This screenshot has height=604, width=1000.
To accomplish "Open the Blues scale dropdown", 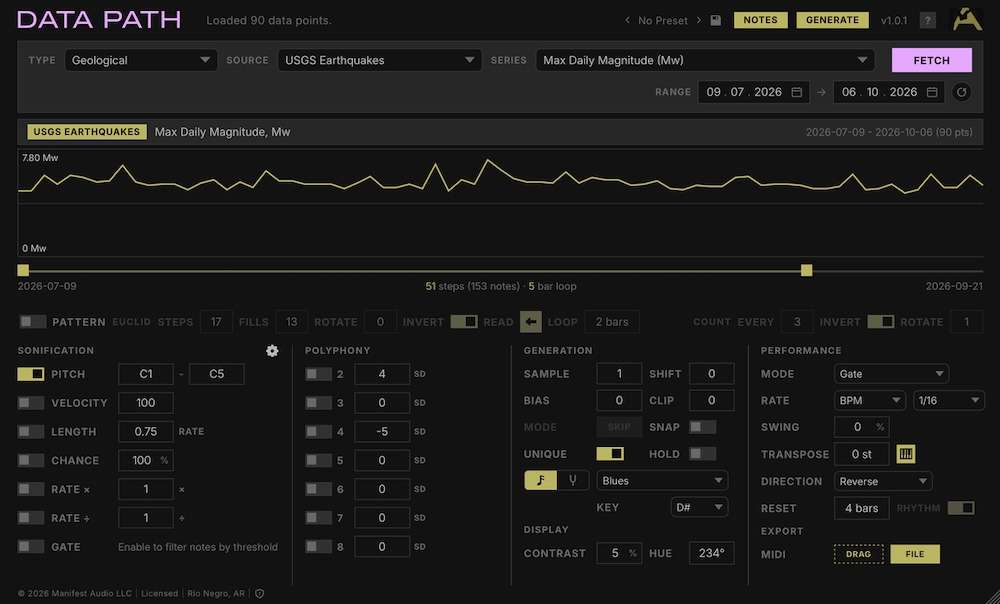I will click(662, 480).
